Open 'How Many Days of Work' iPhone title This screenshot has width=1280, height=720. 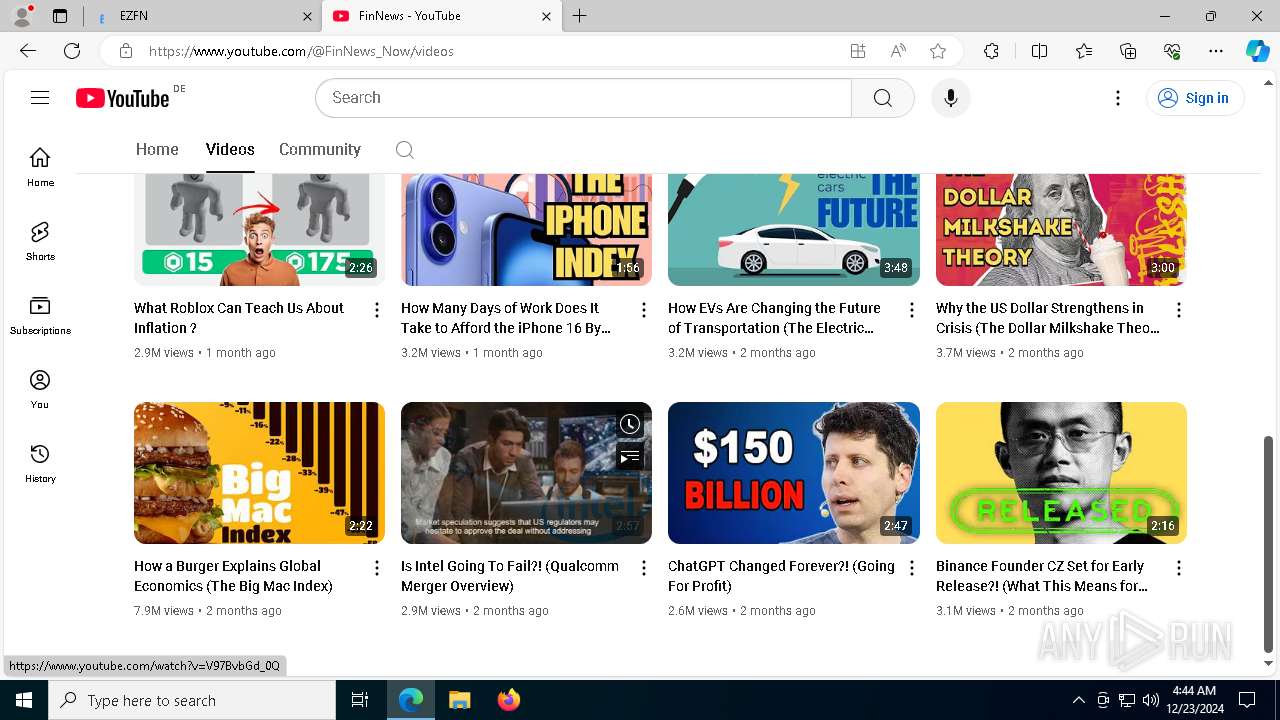click(506, 318)
